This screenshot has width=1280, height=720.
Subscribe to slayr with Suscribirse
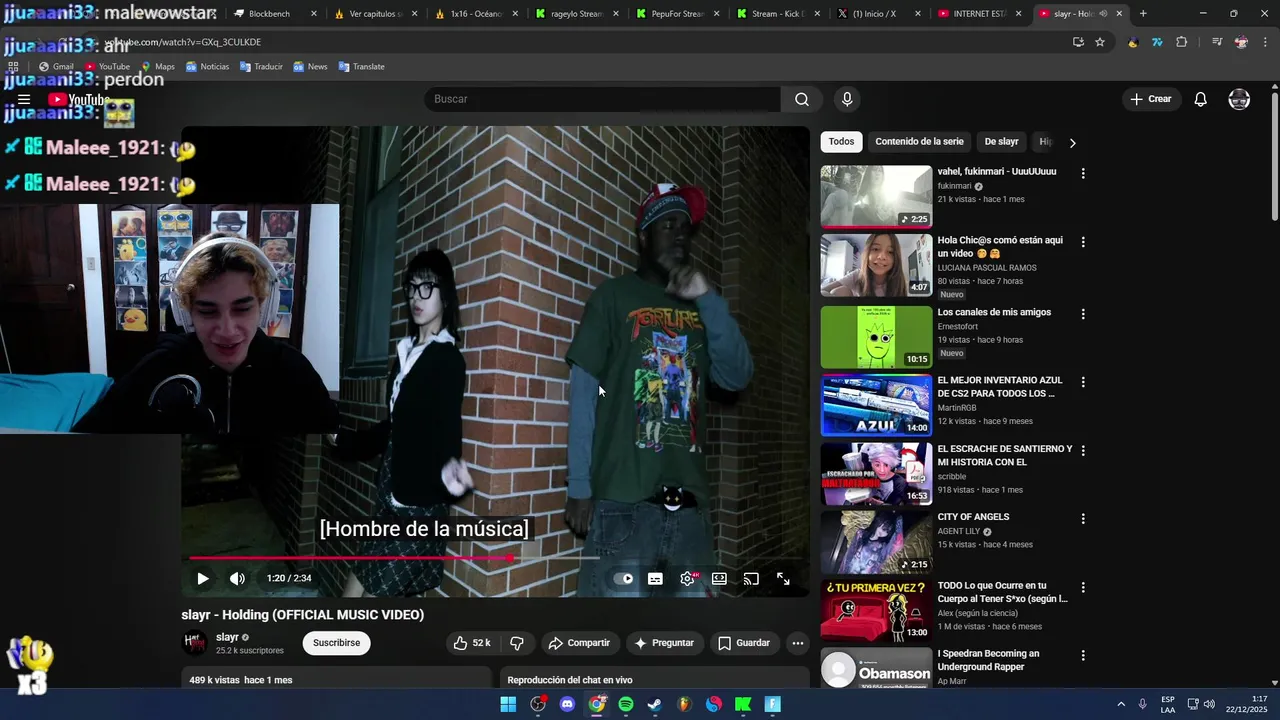coord(336,643)
